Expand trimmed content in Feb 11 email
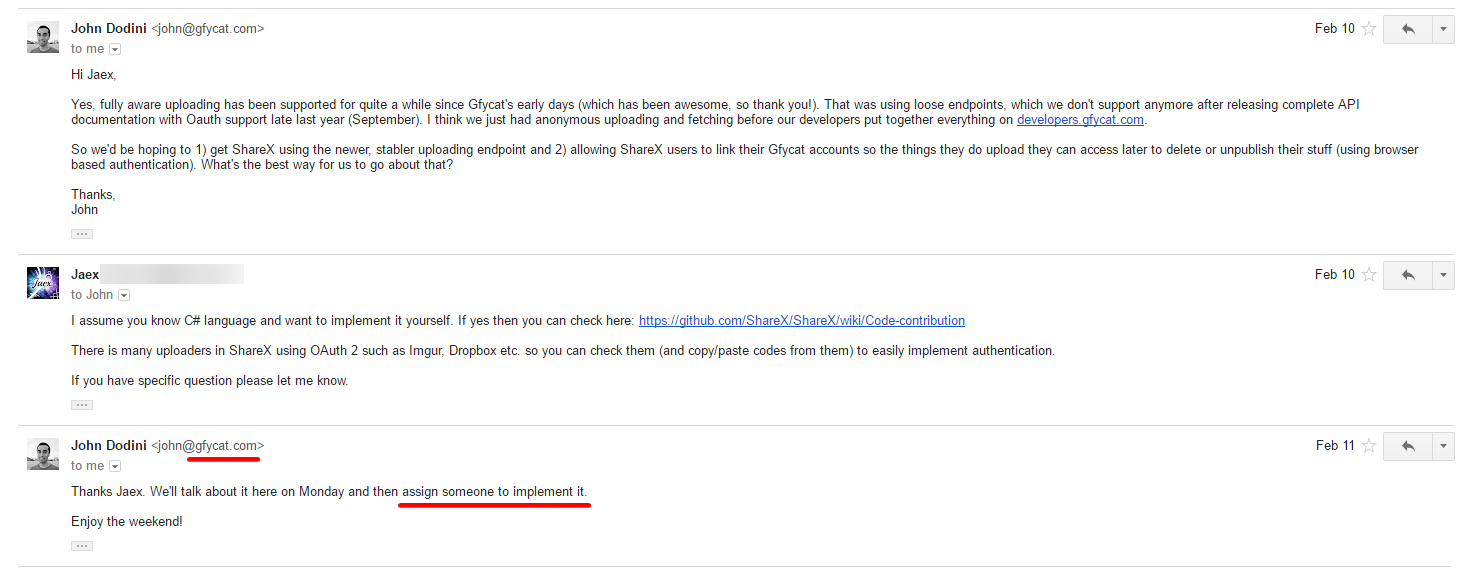Image resolution: width=1463 pixels, height=574 pixels. click(82, 546)
